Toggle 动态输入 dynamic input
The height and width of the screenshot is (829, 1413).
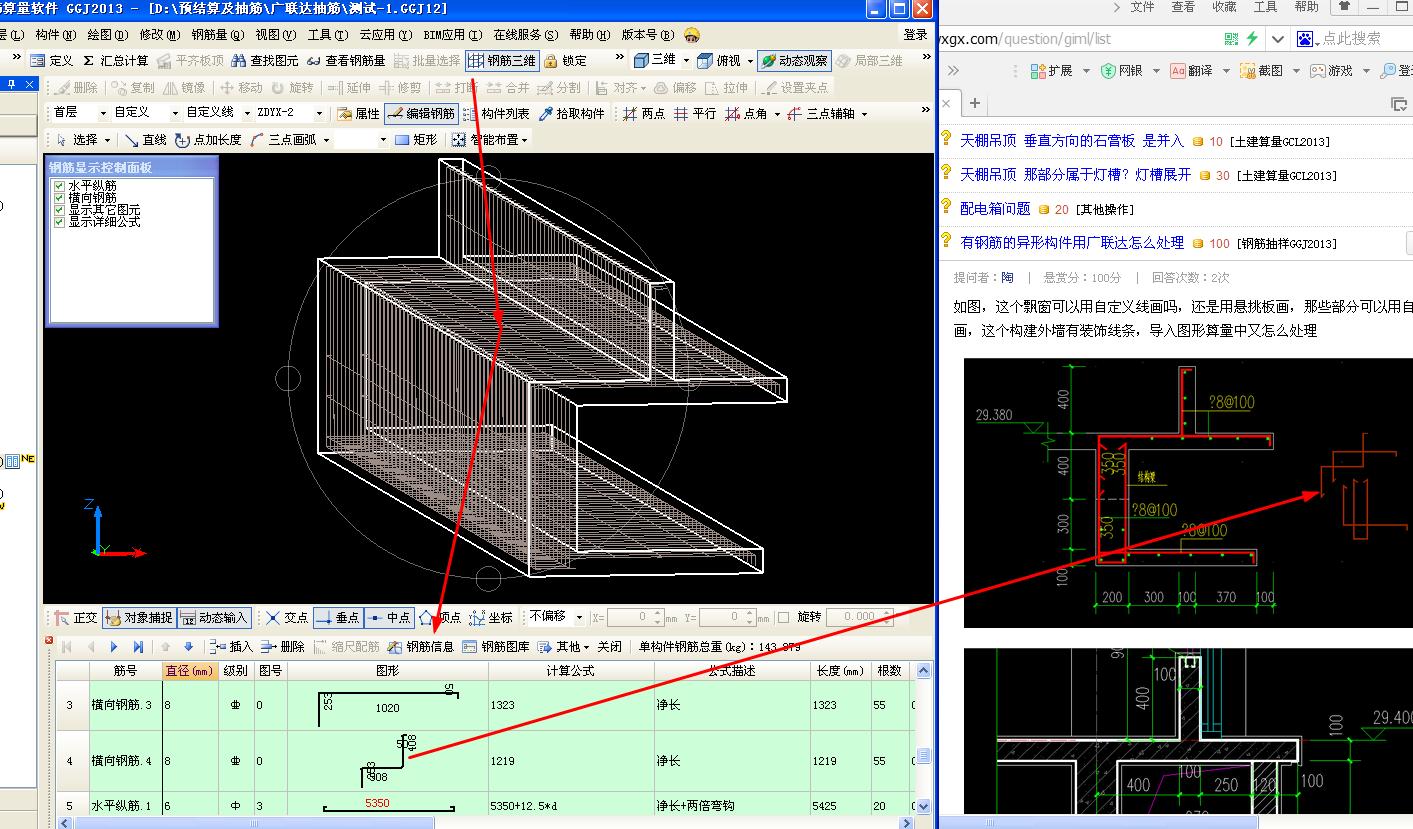coord(214,618)
